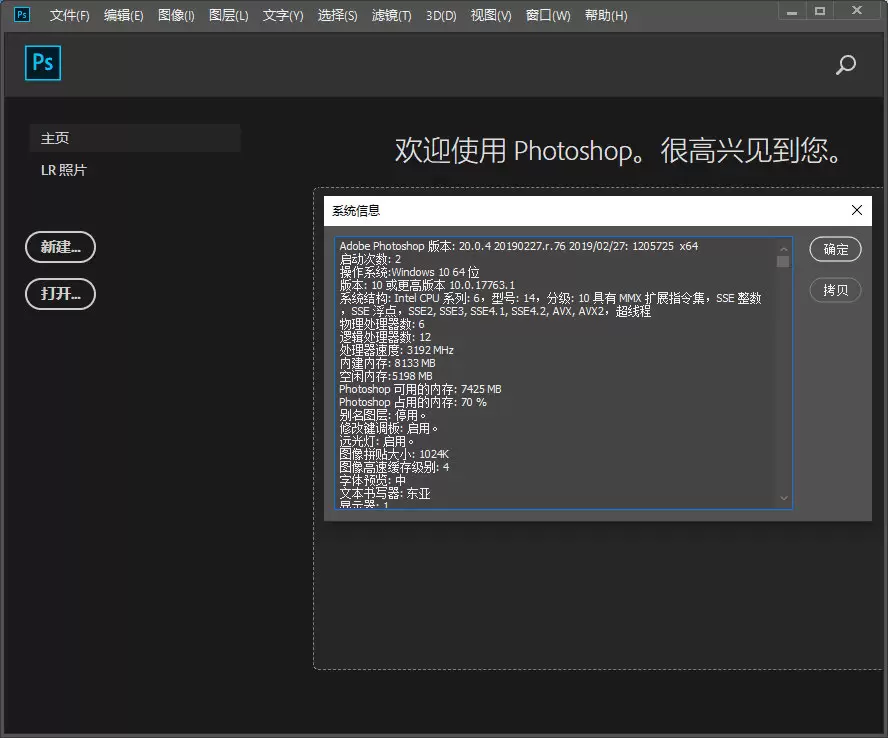
Task: Open the 窗口(W) menu
Action: pyautogui.click(x=548, y=15)
